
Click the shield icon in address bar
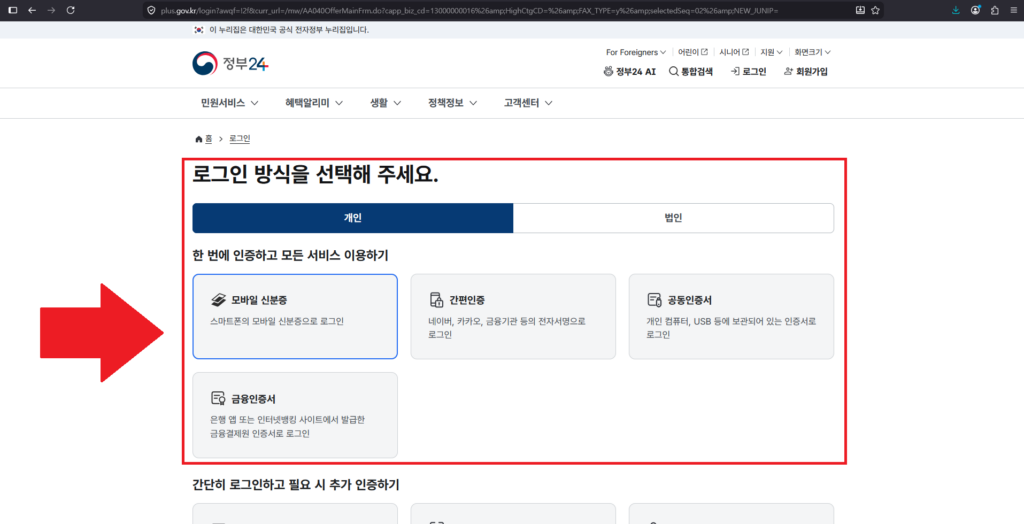(152, 10)
